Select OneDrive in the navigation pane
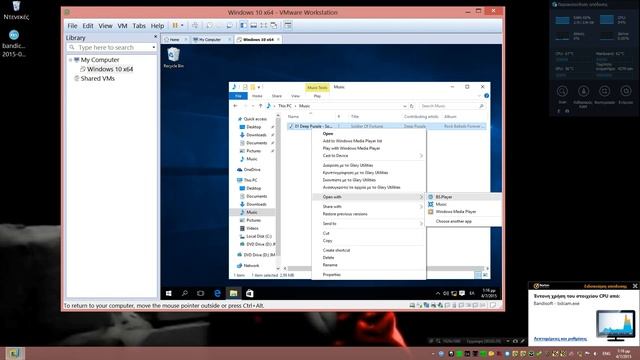 point(252,170)
